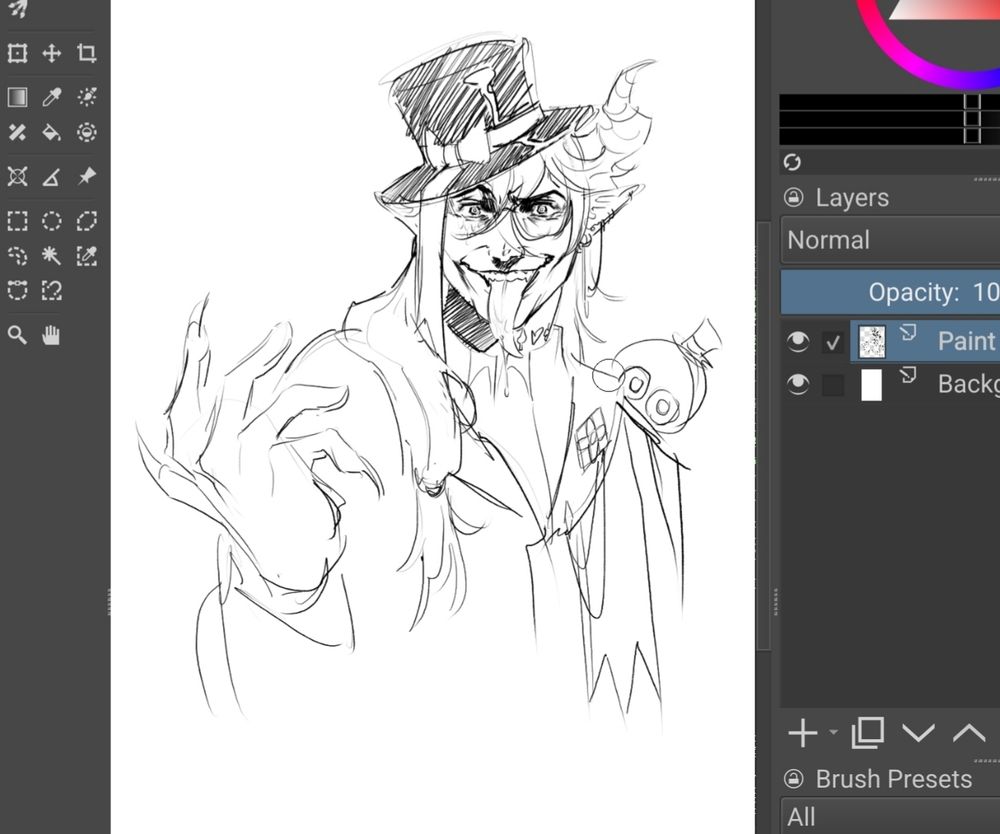
Task: Select the Polygonal Selection tool
Action: pos(87,221)
